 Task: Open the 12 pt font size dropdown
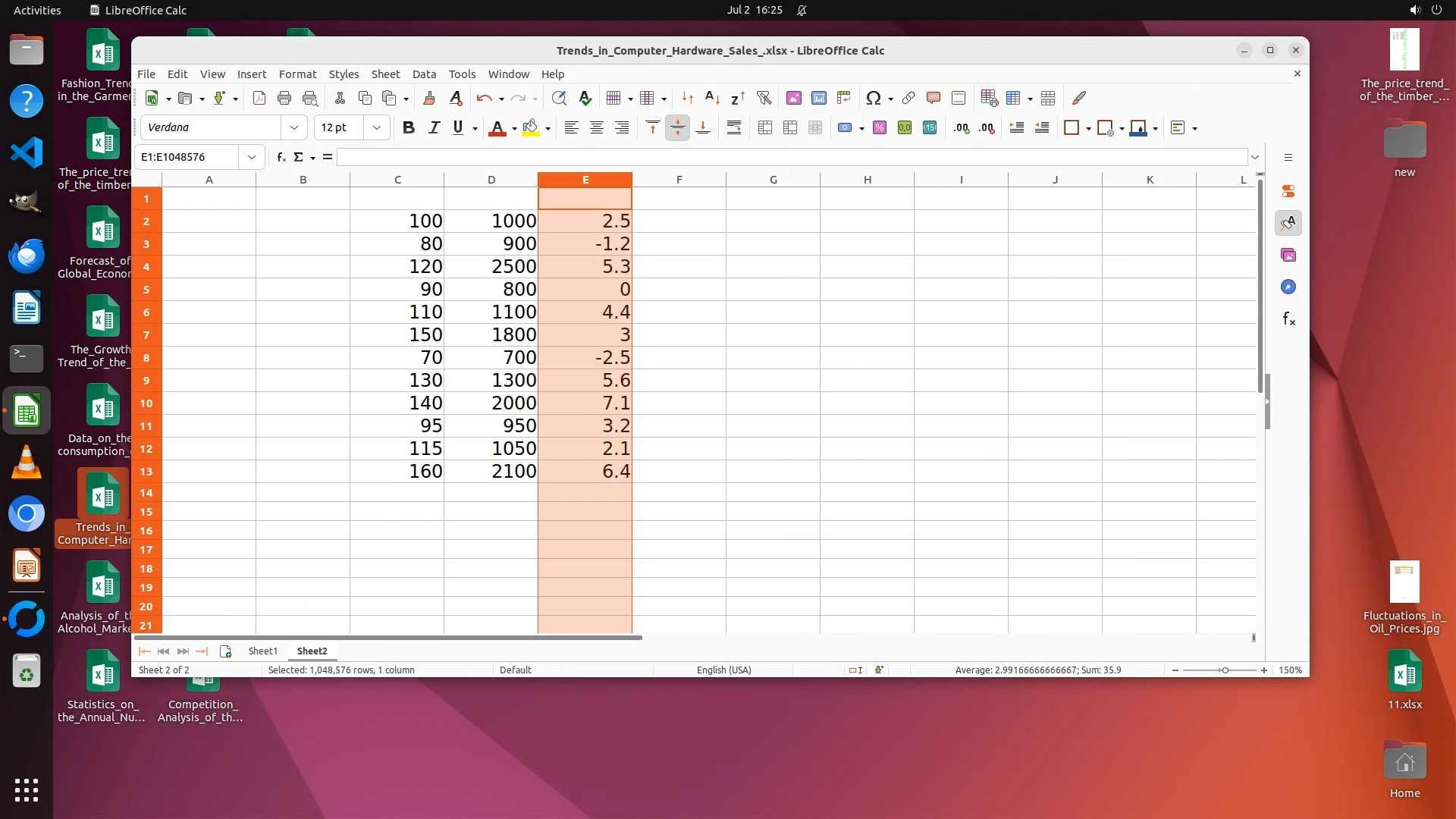pos(377,127)
